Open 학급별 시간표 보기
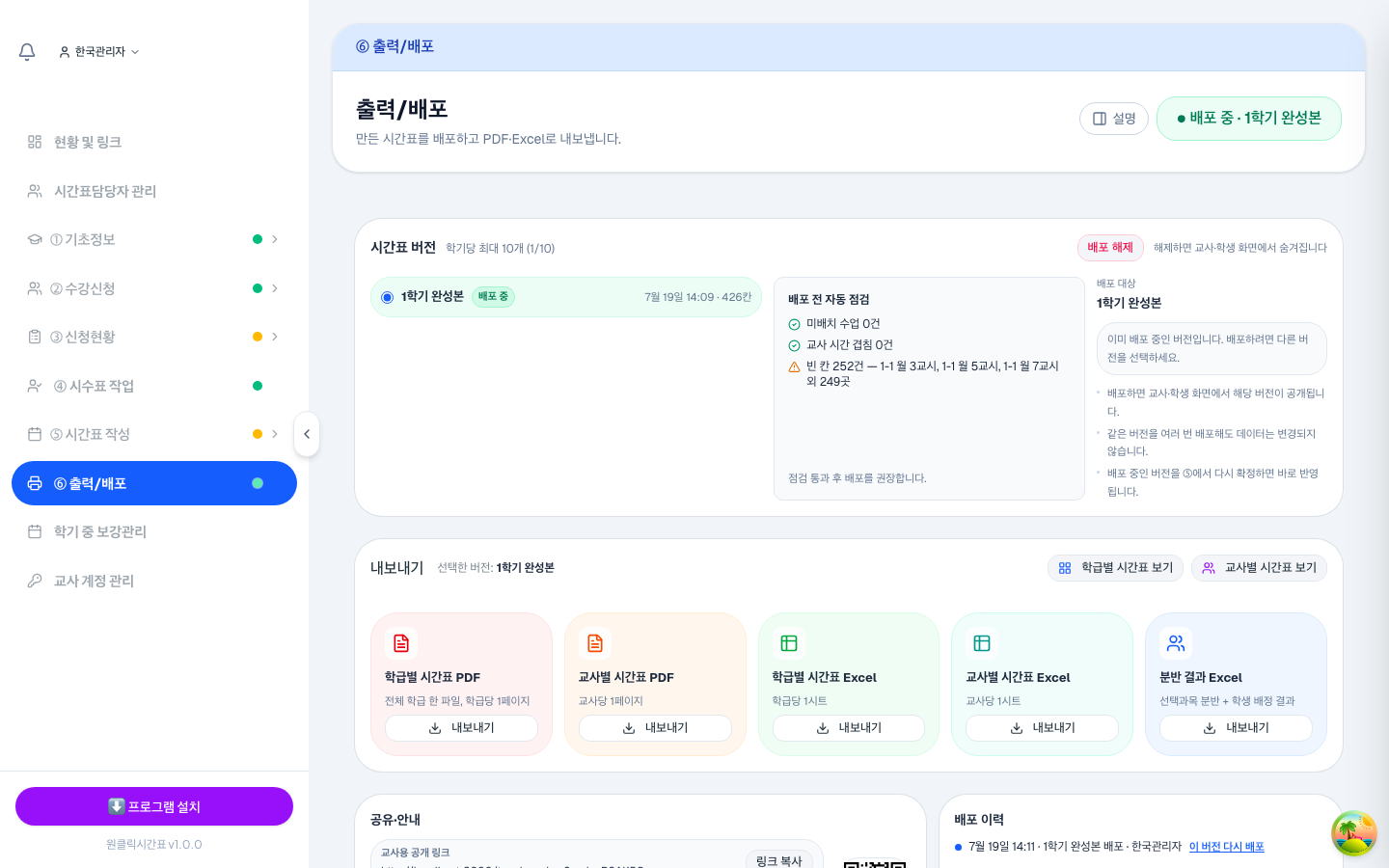The height and width of the screenshot is (868, 1389). pyautogui.click(x=1116, y=568)
